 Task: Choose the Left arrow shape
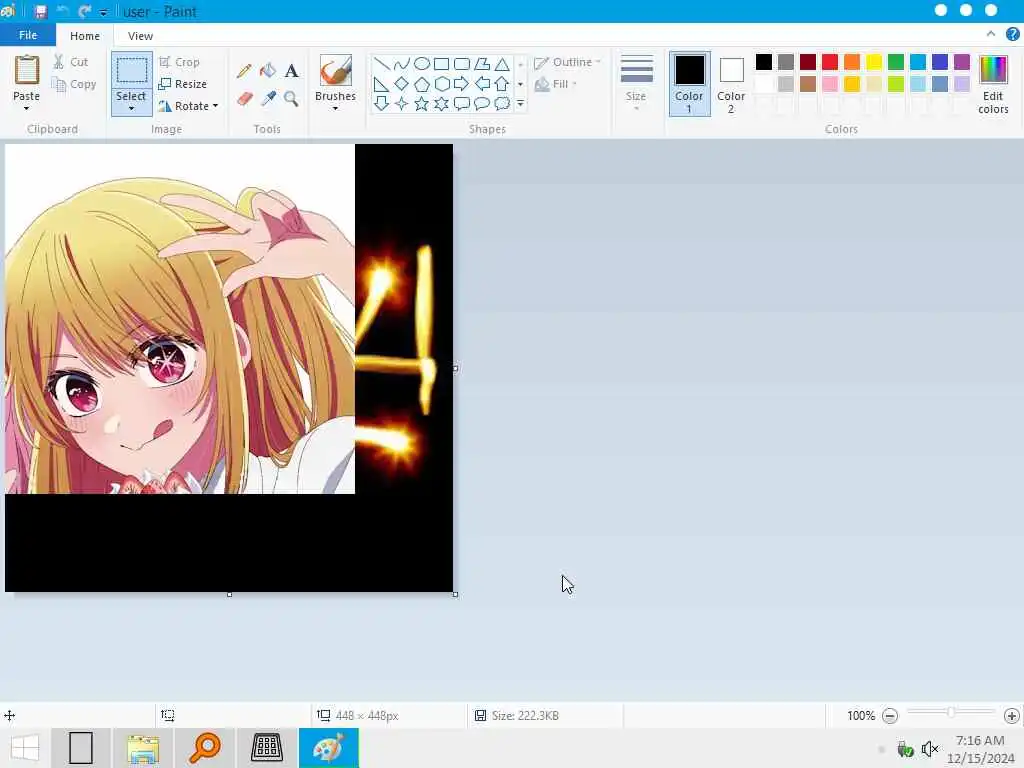tap(482, 84)
